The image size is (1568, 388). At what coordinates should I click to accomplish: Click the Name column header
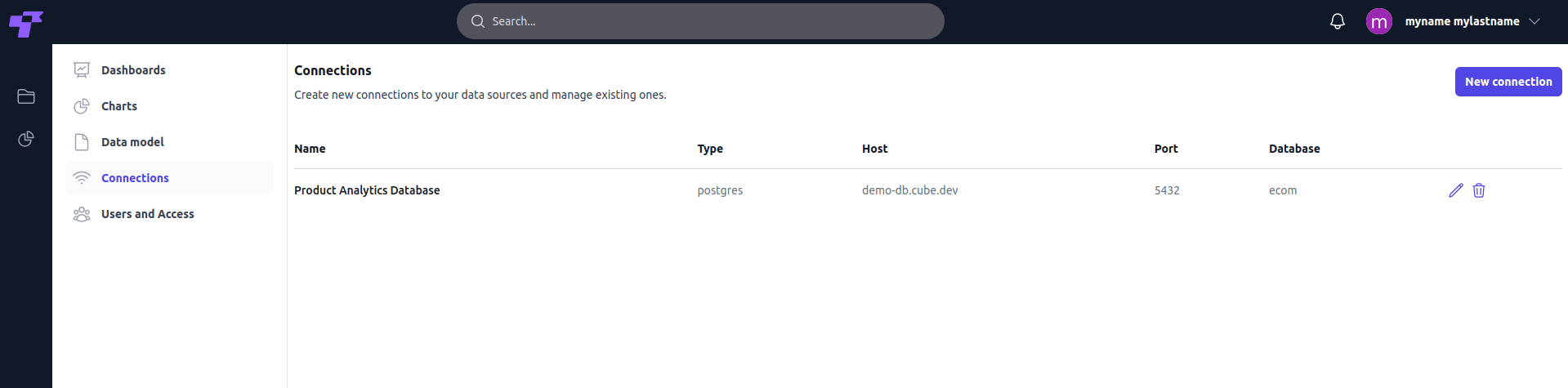click(310, 149)
